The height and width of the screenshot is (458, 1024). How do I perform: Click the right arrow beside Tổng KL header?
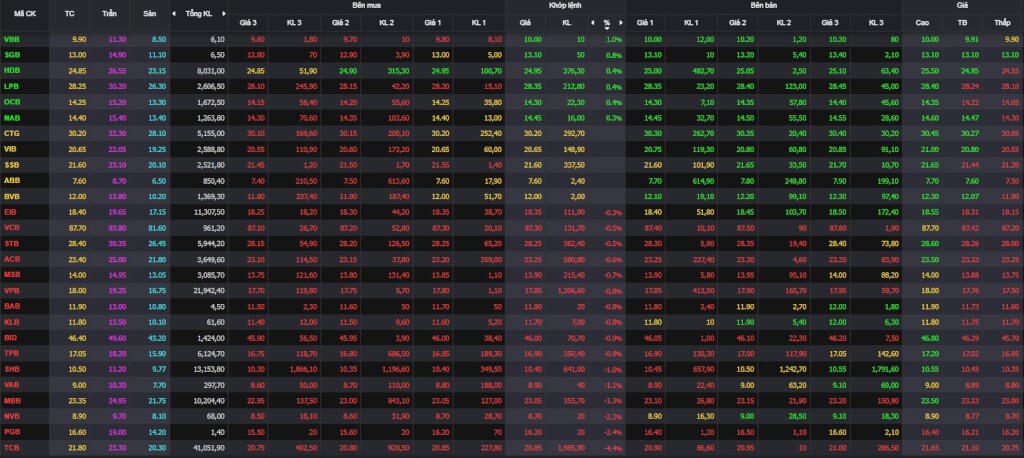pyautogui.click(x=224, y=14)
